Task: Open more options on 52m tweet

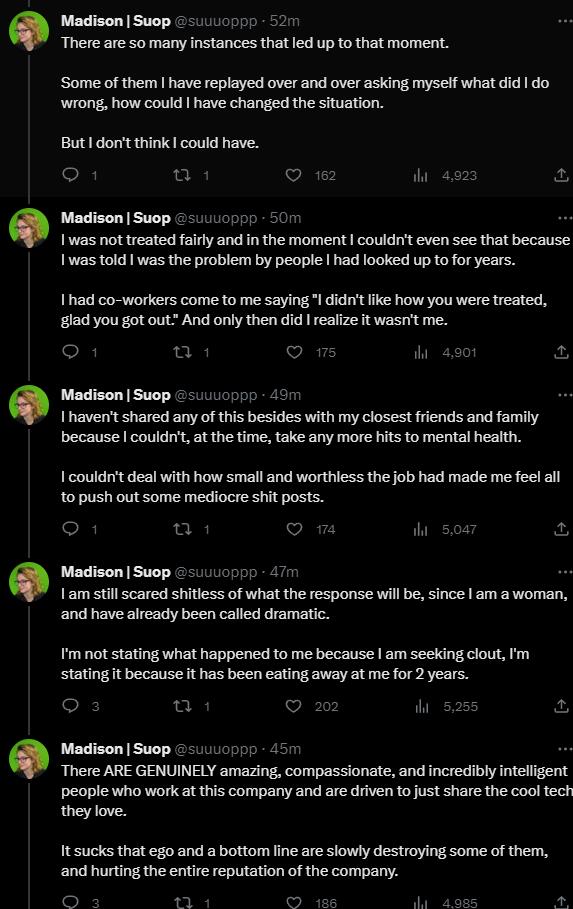Action: [564, 21]
